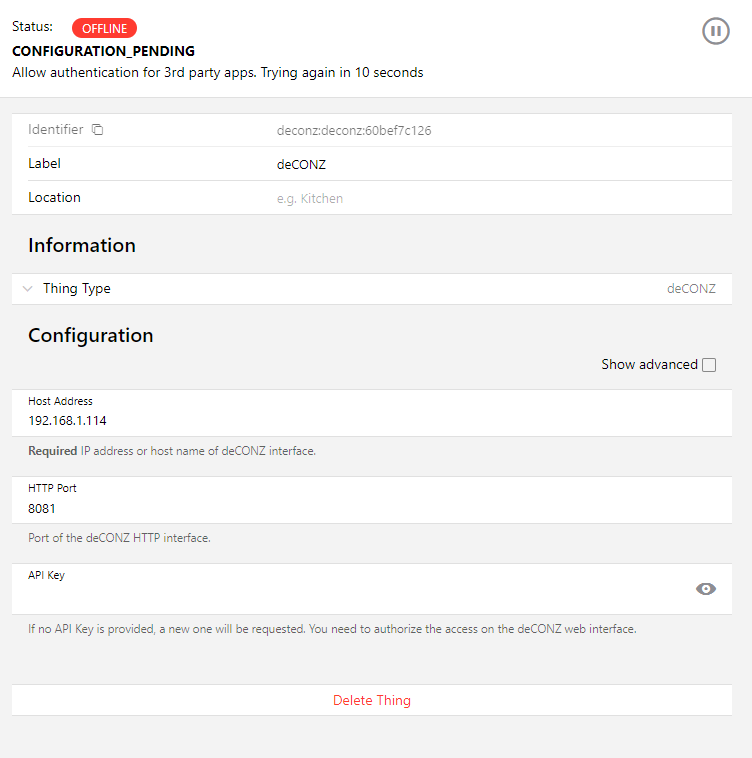The height and width of the screenshot is (758, 752).
Task: Click the CONFIGURATION_PENDING status text
Action: [x=103, y=51]
